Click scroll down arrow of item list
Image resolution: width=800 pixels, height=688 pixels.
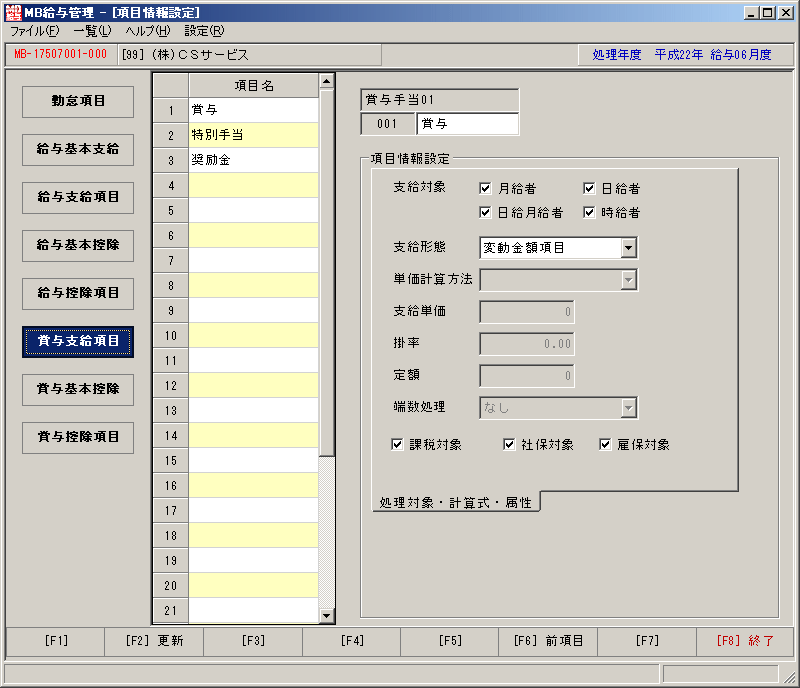327,616
